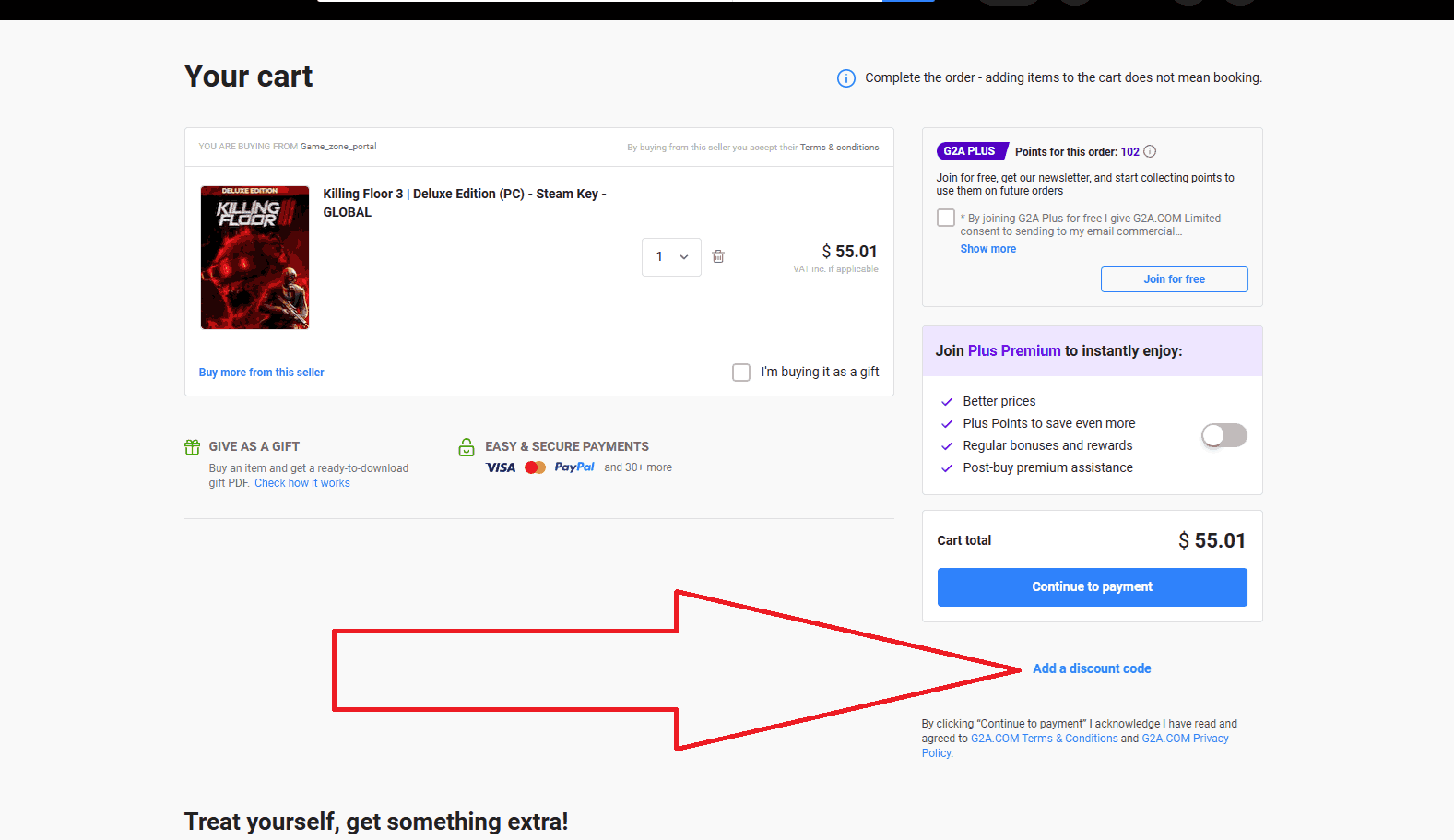Check the "I'm buying it as a gift" box
Viewport: 1454px width, 840px height.
[x=741, y=373]
